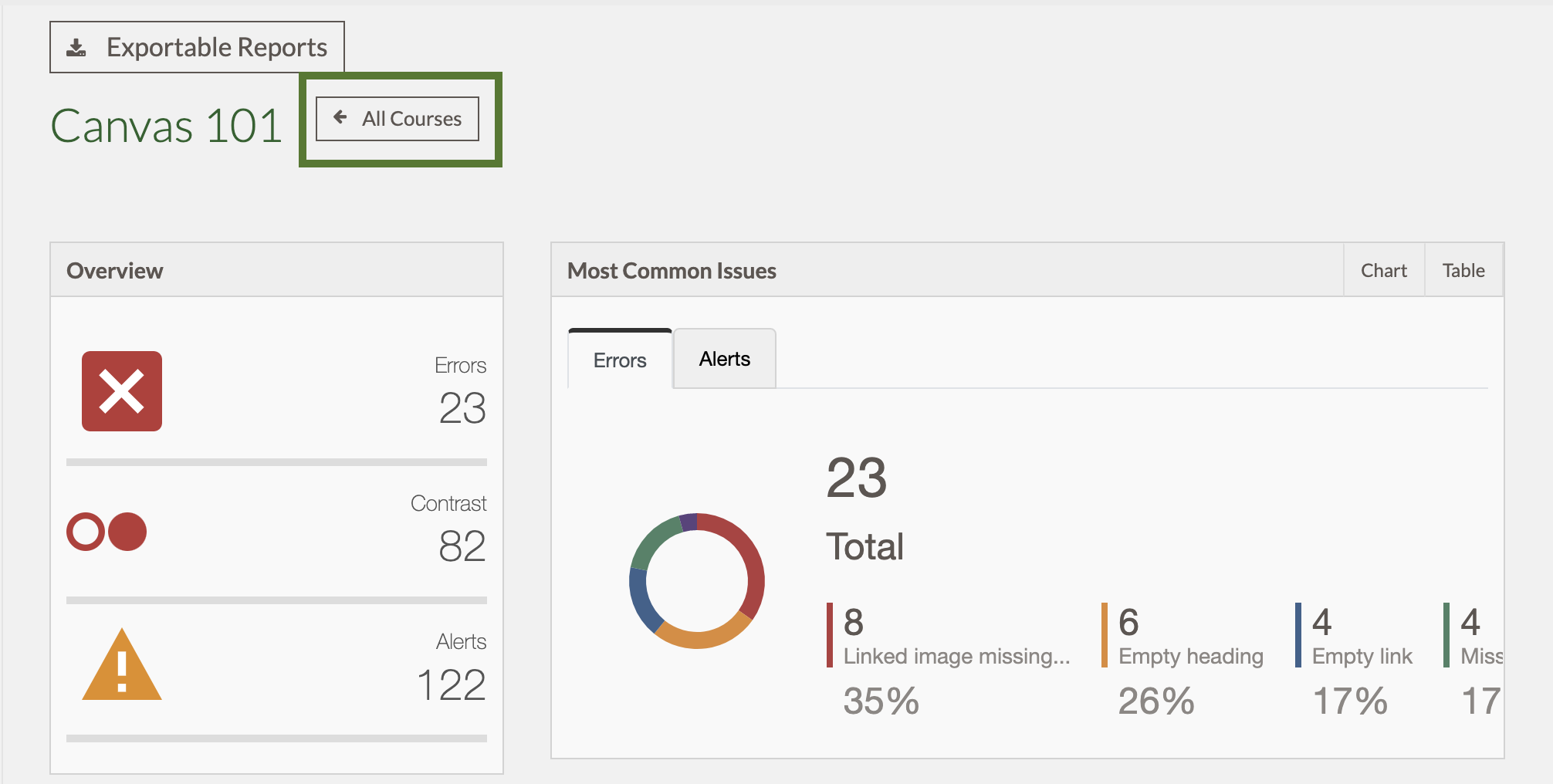Click the Contrast circles icon
The width and height of the screenshot is (1553, 784).
[x=107, y=532]
